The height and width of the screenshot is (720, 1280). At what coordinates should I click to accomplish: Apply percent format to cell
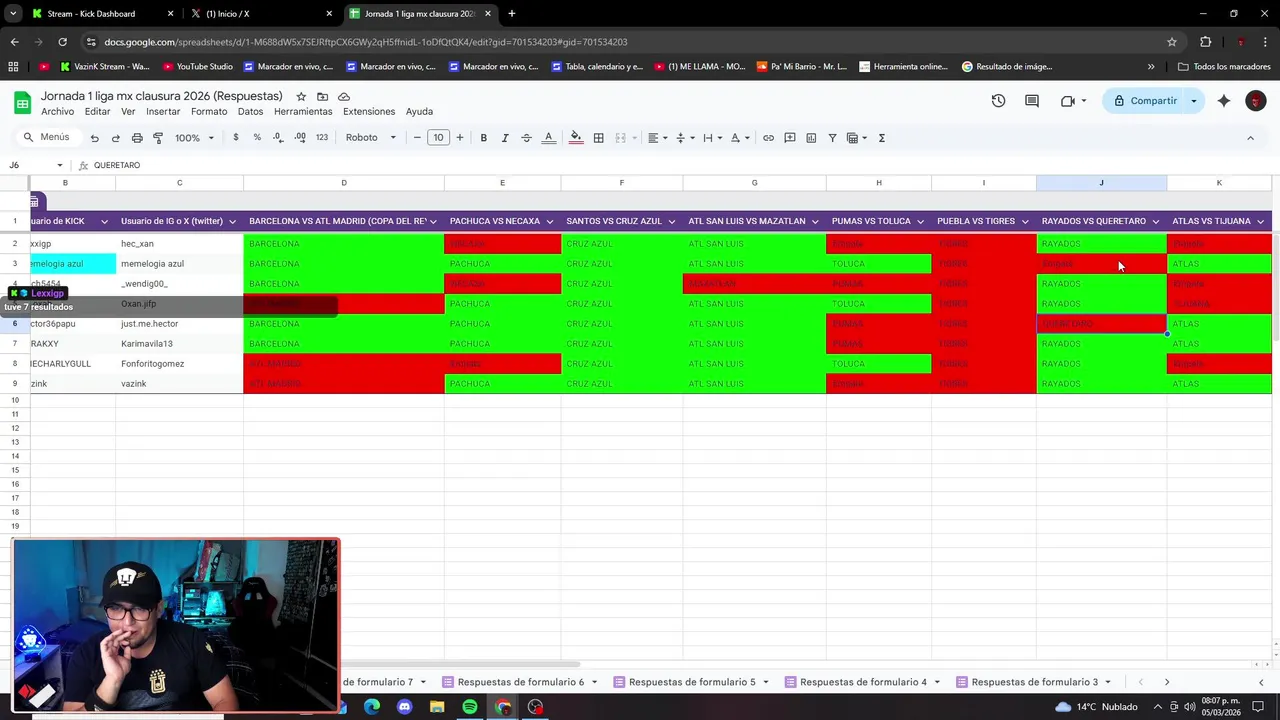[257, 138]
